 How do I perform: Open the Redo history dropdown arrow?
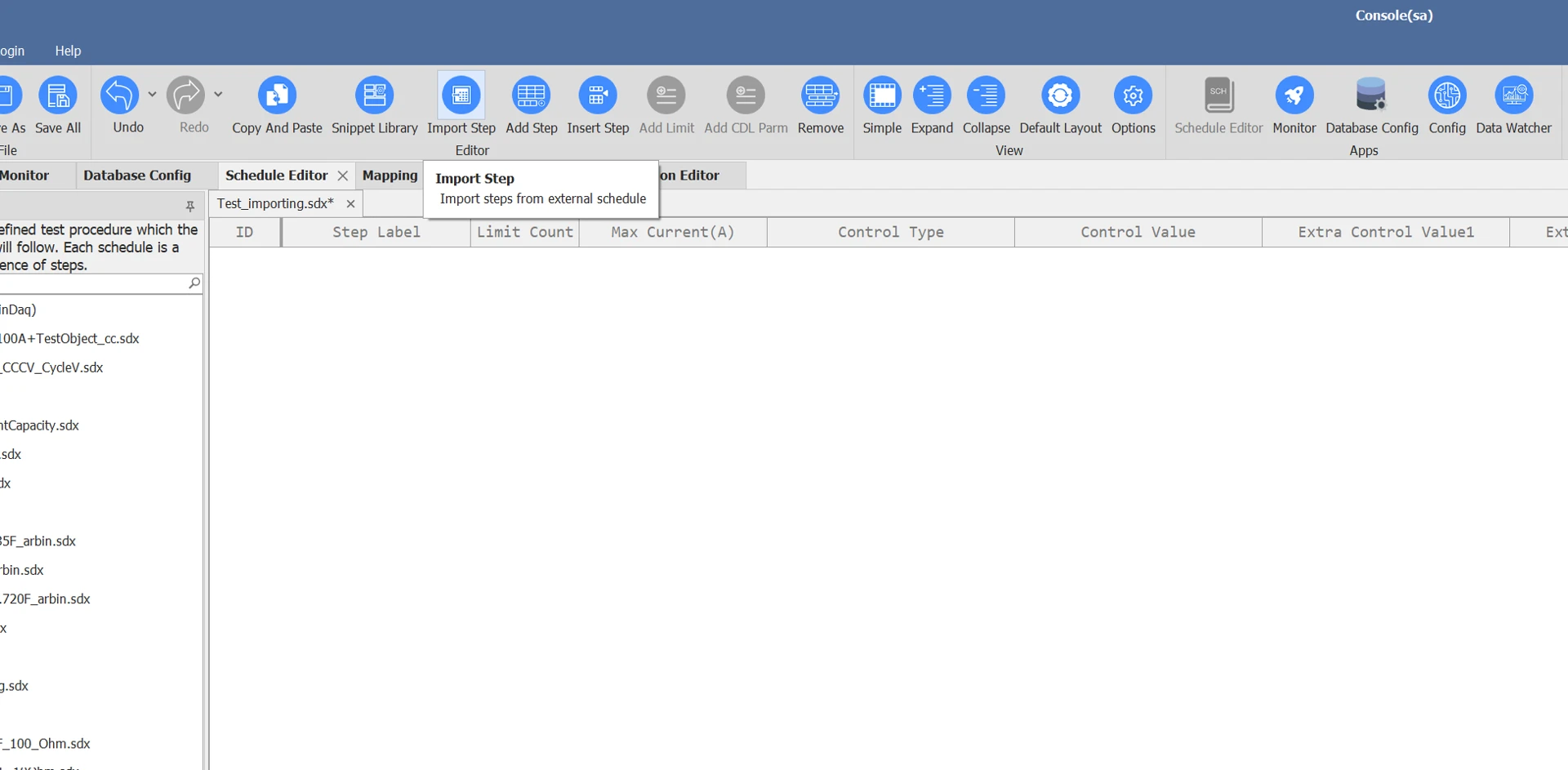(x=218, y=95)
